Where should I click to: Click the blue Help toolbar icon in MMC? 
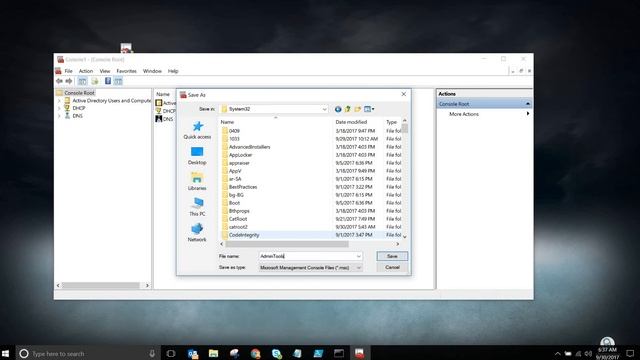pos(108,81)
